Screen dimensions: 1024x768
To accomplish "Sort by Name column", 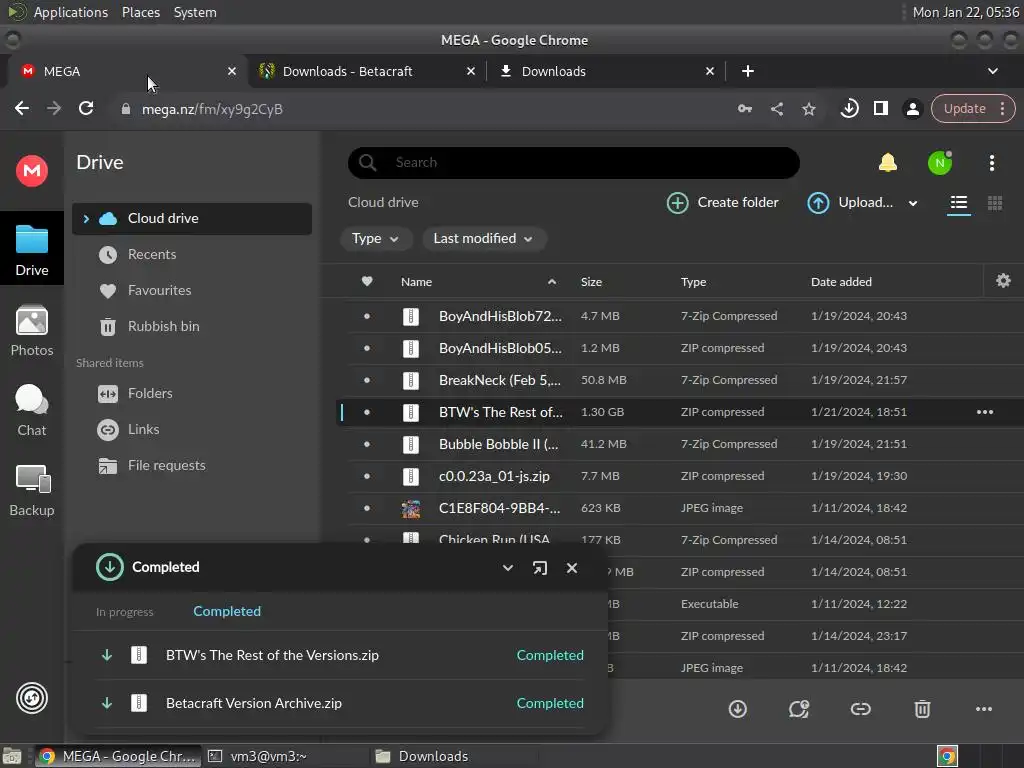I will [x=416, y=282].
